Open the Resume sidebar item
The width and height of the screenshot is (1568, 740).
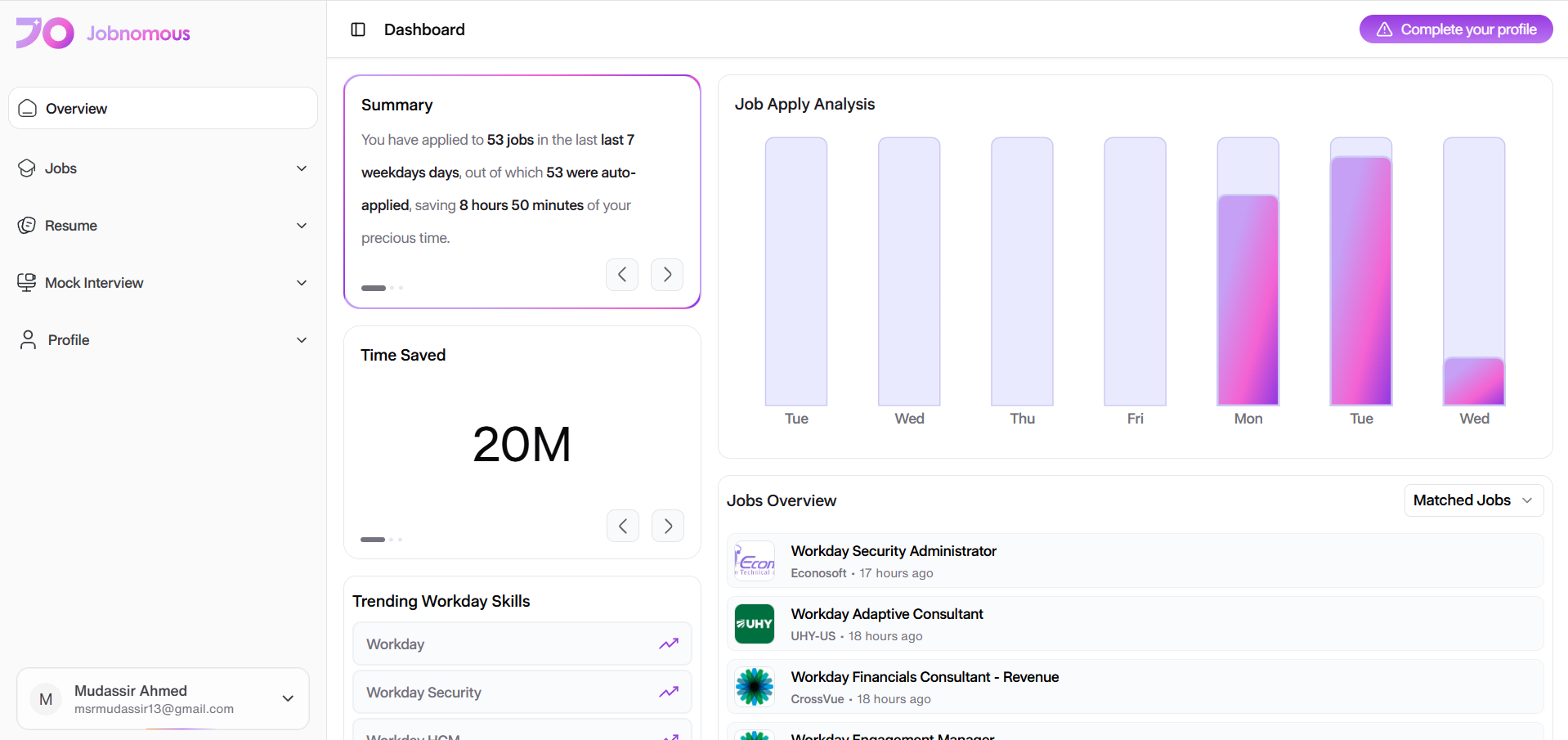[x=163, y=226]
